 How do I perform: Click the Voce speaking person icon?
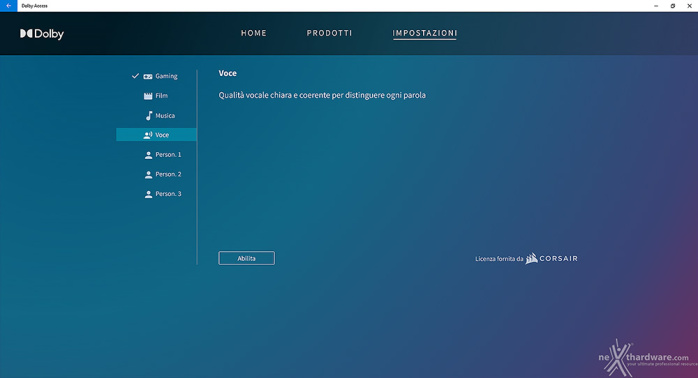pos(148,135)
